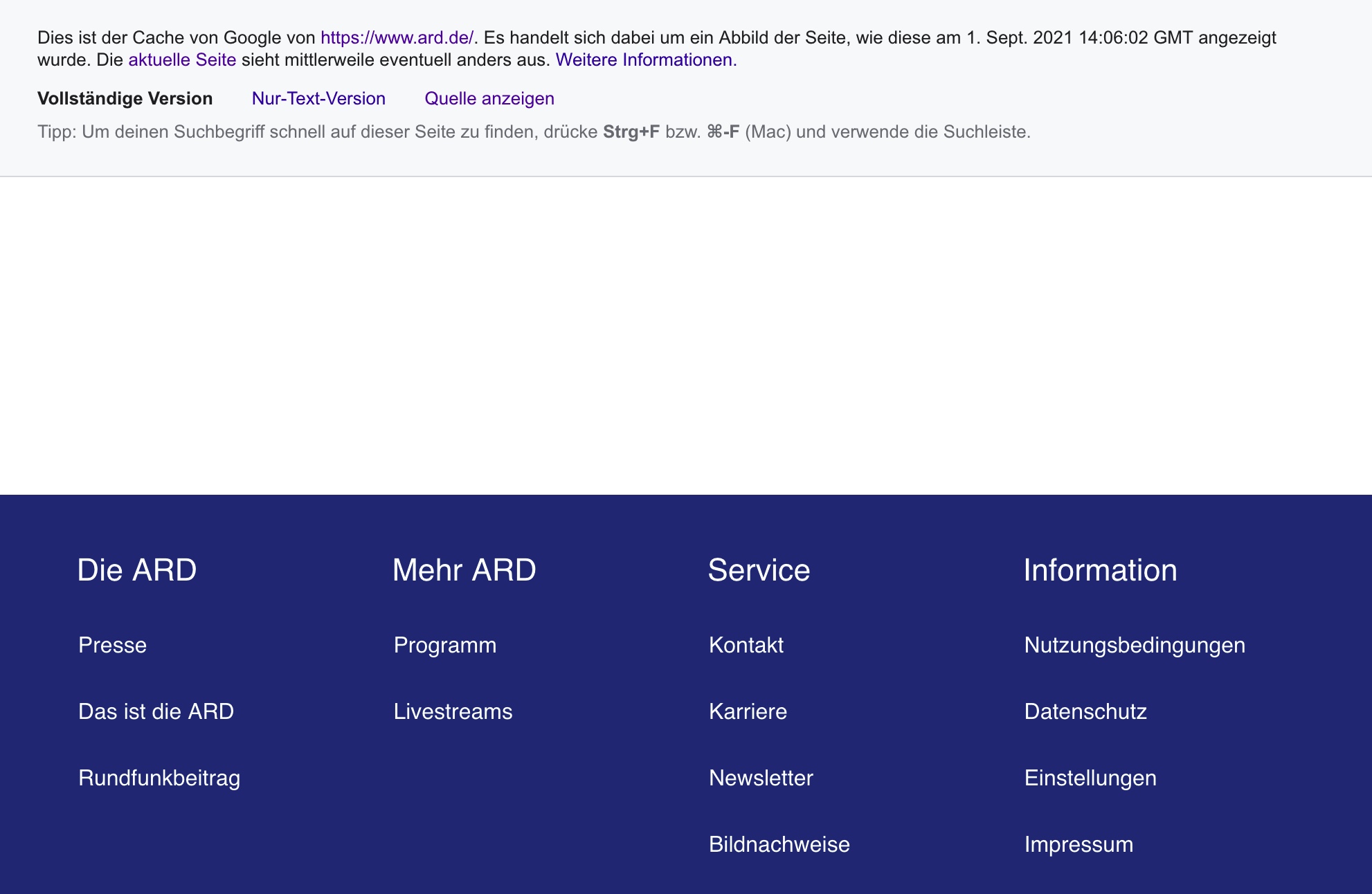Image resolution: width=1372 pixels, height=894 pixels.
Task: Click the 'Information' footer heading
Action: pyautogui.click(x=1100, y=570)
